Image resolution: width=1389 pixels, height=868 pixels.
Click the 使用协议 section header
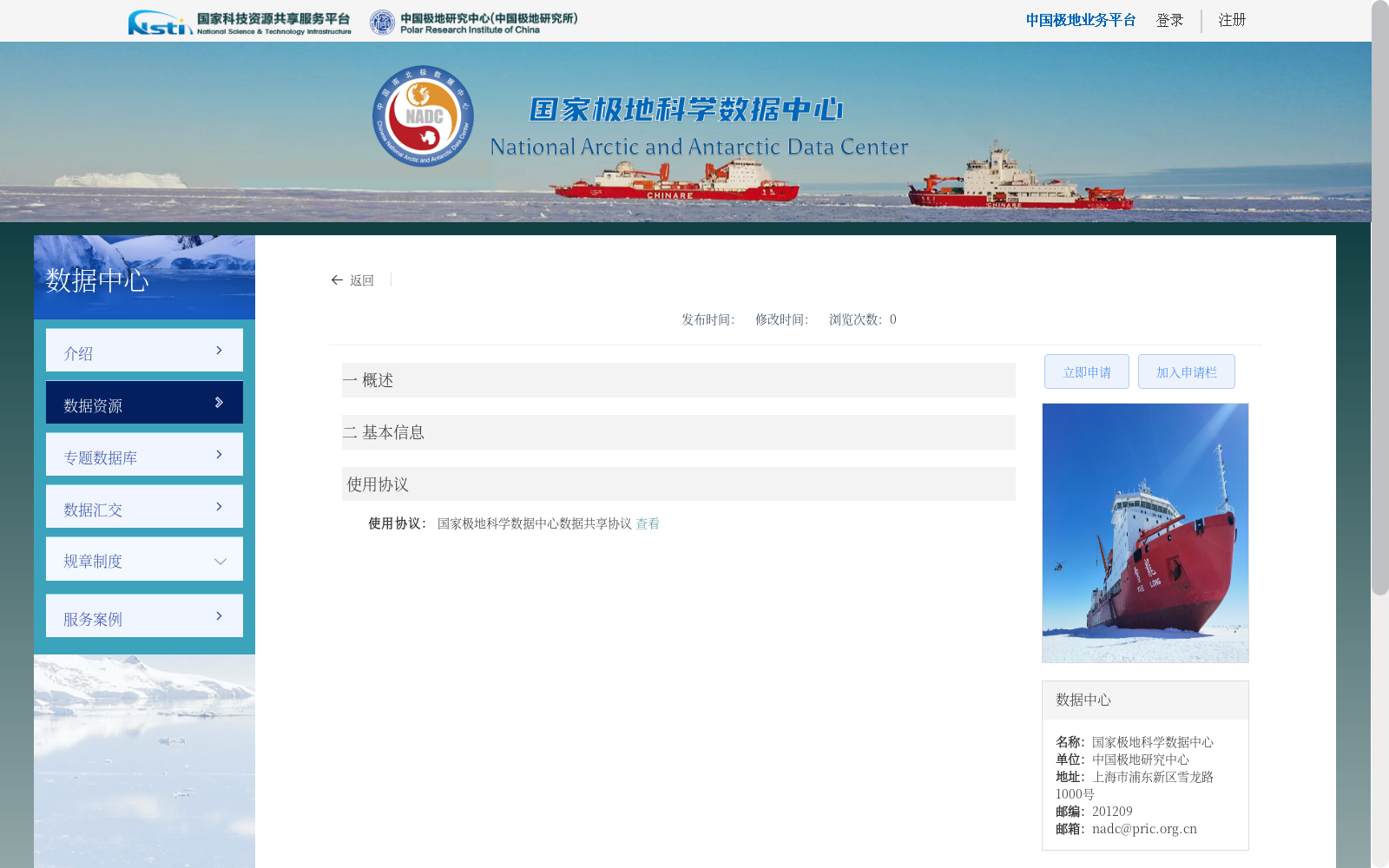pos(678,483)
